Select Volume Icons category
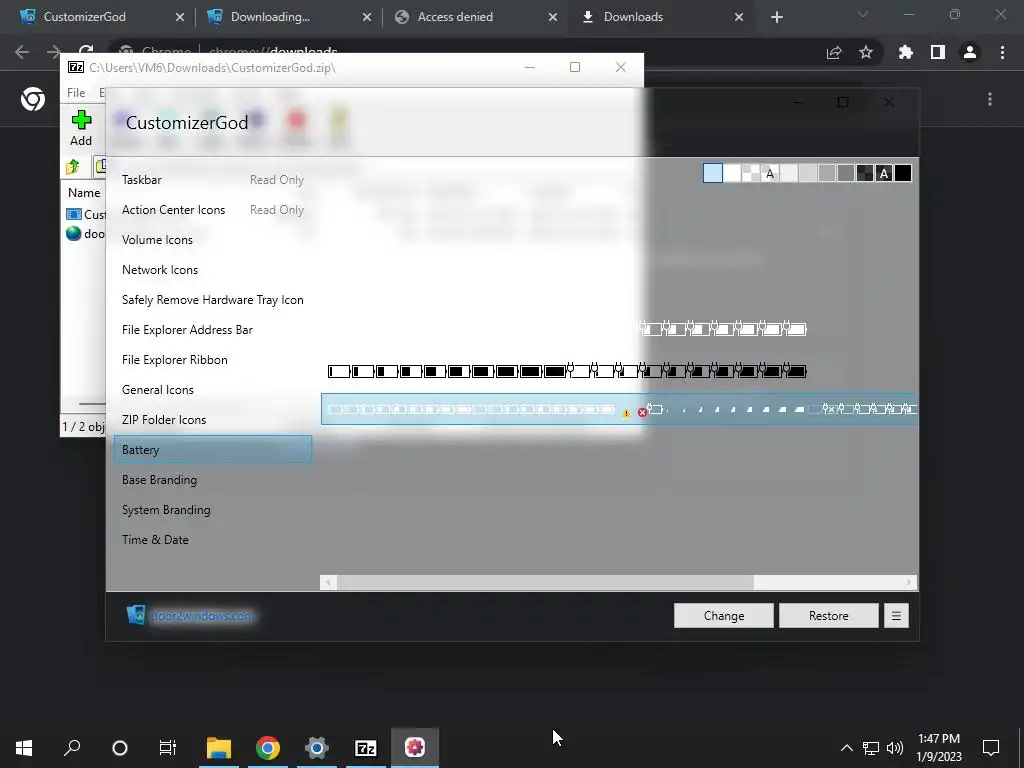The width and height of the screenshot is (1024, 768). pos(213,240)
